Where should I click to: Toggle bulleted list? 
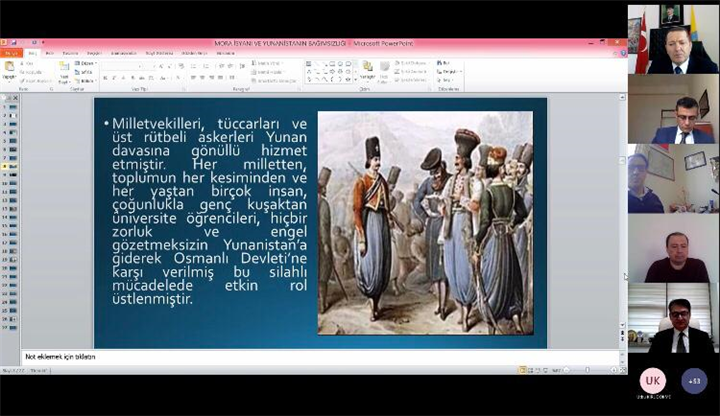coord(195,66)
